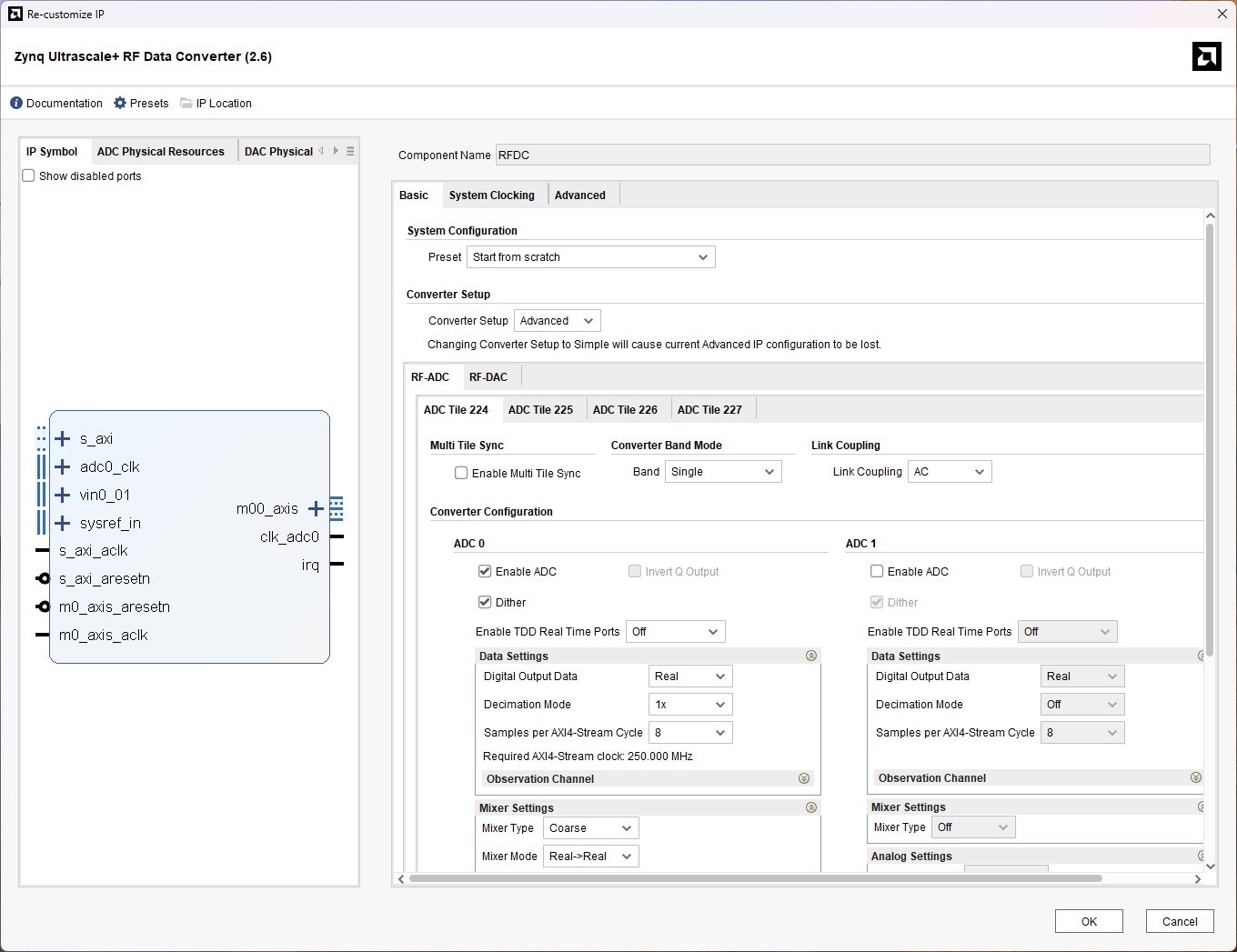
Task: Open ADC 0 Decimation Mode dropdown
Action: point(691,705)
